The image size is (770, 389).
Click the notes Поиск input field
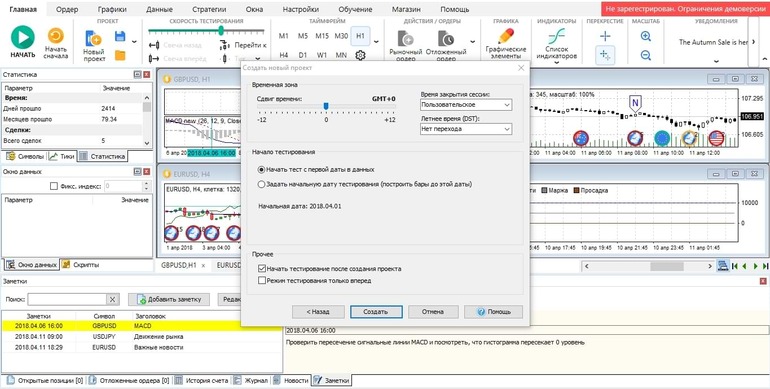tap(67, 299)
